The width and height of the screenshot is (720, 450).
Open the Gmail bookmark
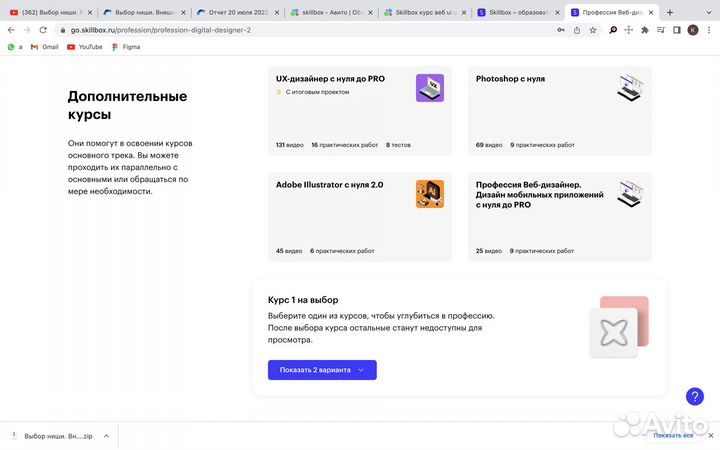(45, 47)
